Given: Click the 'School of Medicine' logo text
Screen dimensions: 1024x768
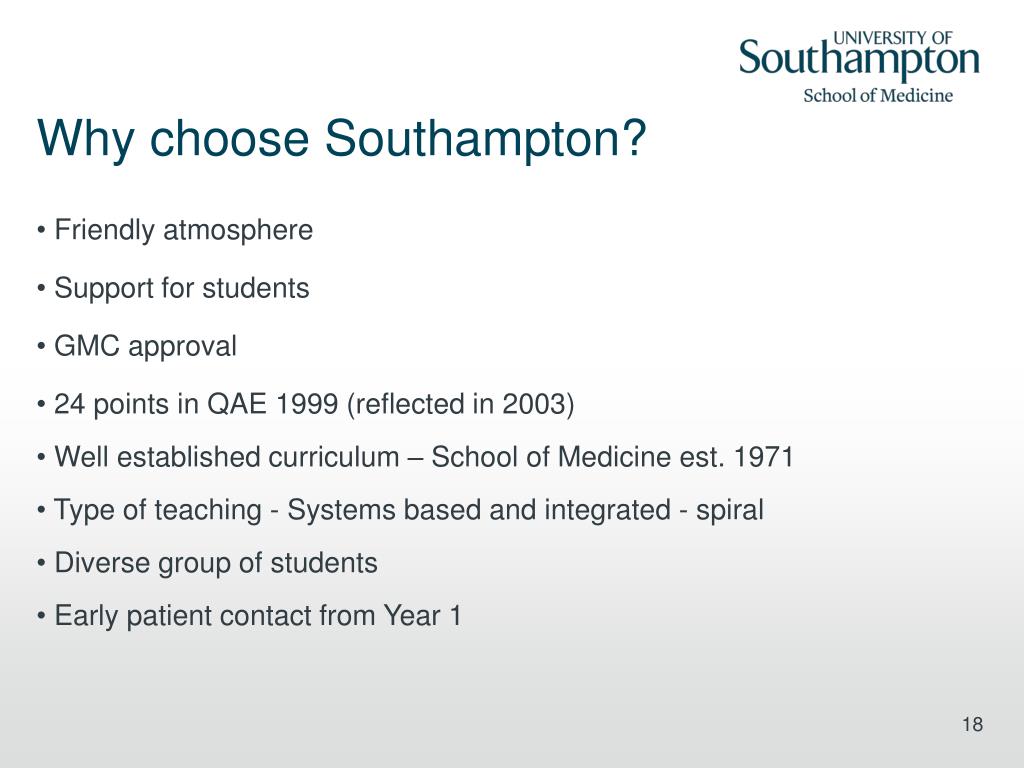Looking at the screenshot, I should point(878,96).
